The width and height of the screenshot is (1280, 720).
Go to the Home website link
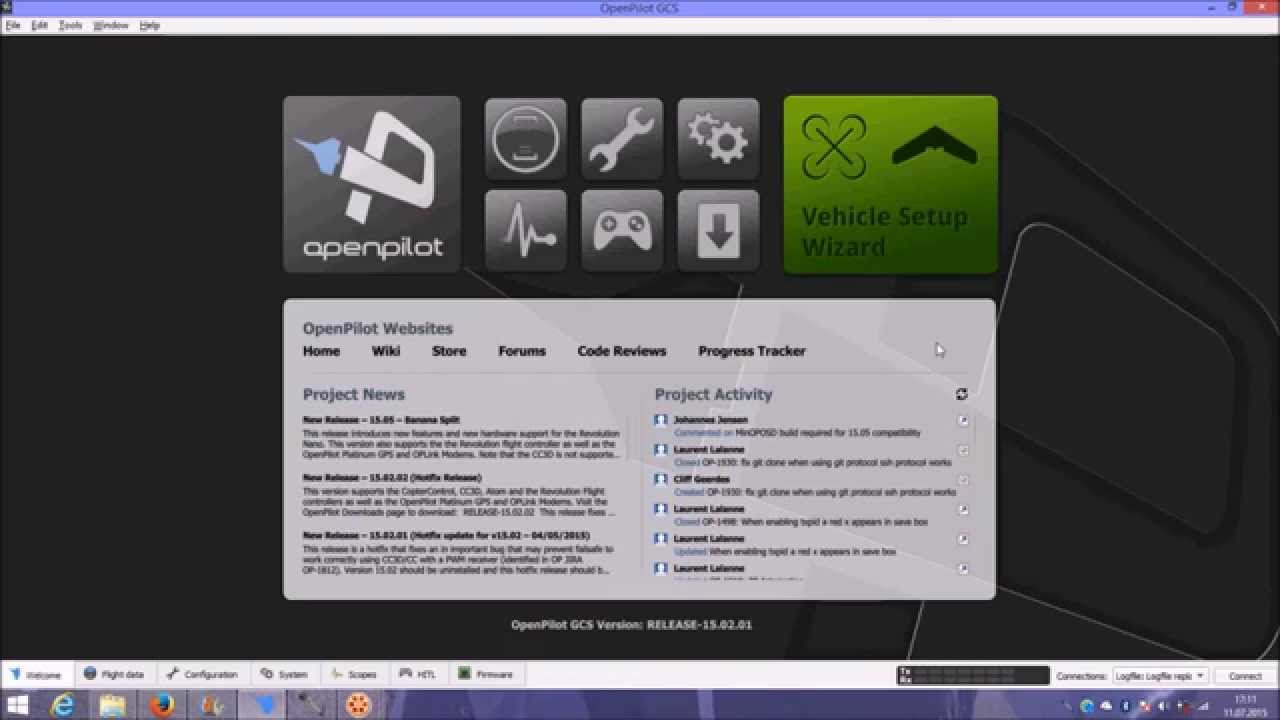tap(321, 351)
